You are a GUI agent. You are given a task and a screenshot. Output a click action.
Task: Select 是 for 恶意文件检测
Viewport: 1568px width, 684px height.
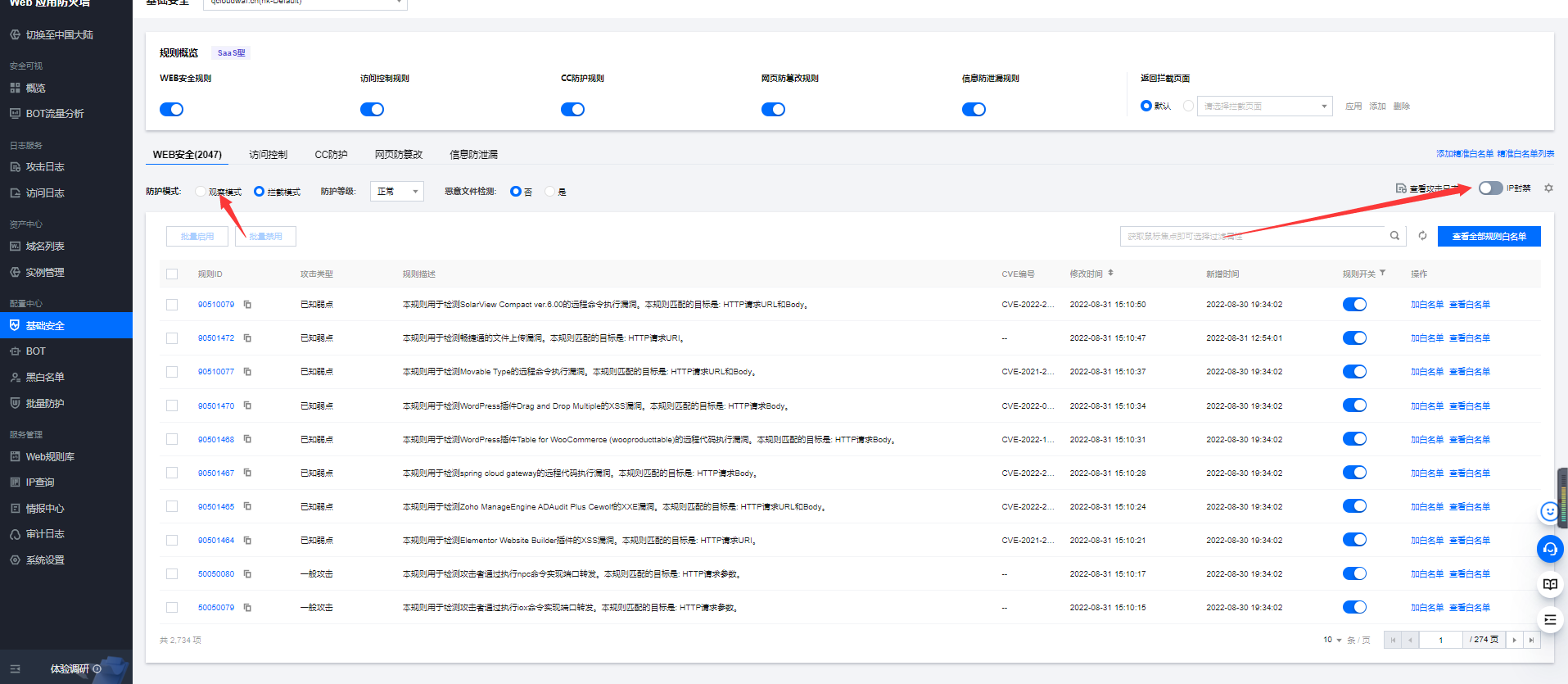point(550,192)
